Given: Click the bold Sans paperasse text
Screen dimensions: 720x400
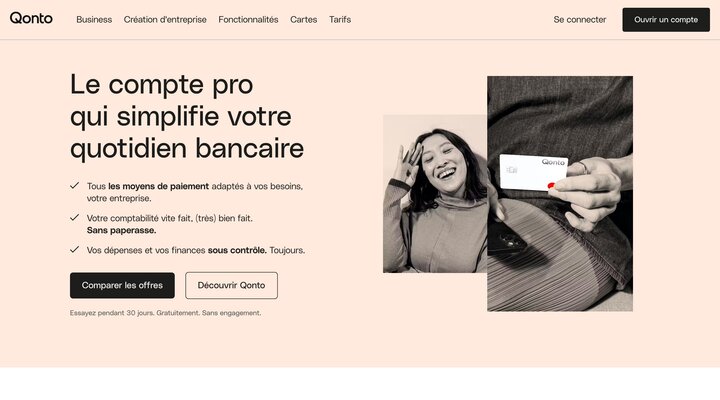Looking at the screenshot, I should [x=121, y=230].
